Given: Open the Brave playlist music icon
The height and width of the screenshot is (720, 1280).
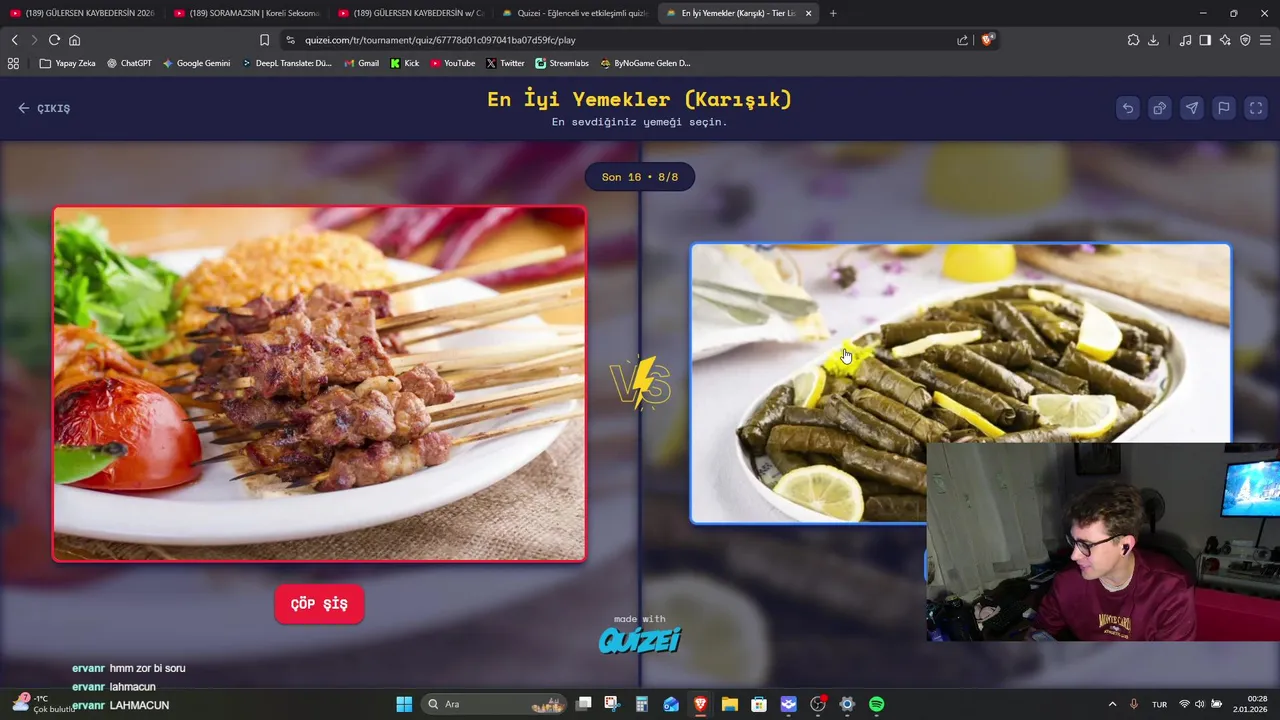Looking at the screenshot, I should (1185, 40).
